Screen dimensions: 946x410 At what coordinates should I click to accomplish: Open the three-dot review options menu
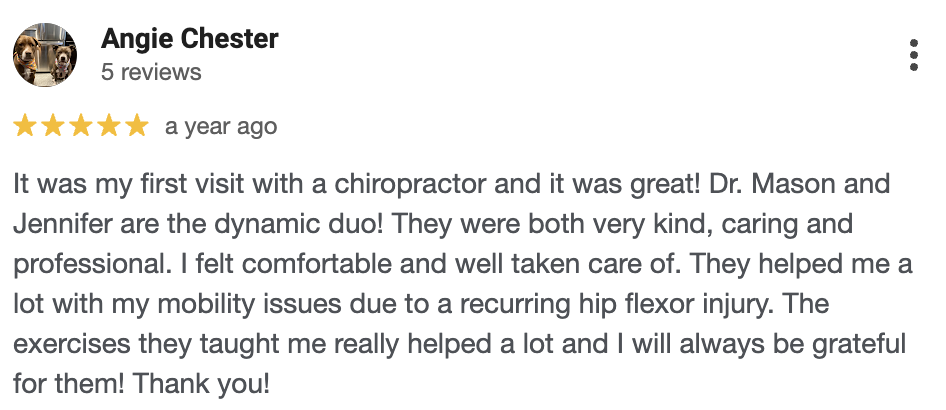click(x=913, y=56)
